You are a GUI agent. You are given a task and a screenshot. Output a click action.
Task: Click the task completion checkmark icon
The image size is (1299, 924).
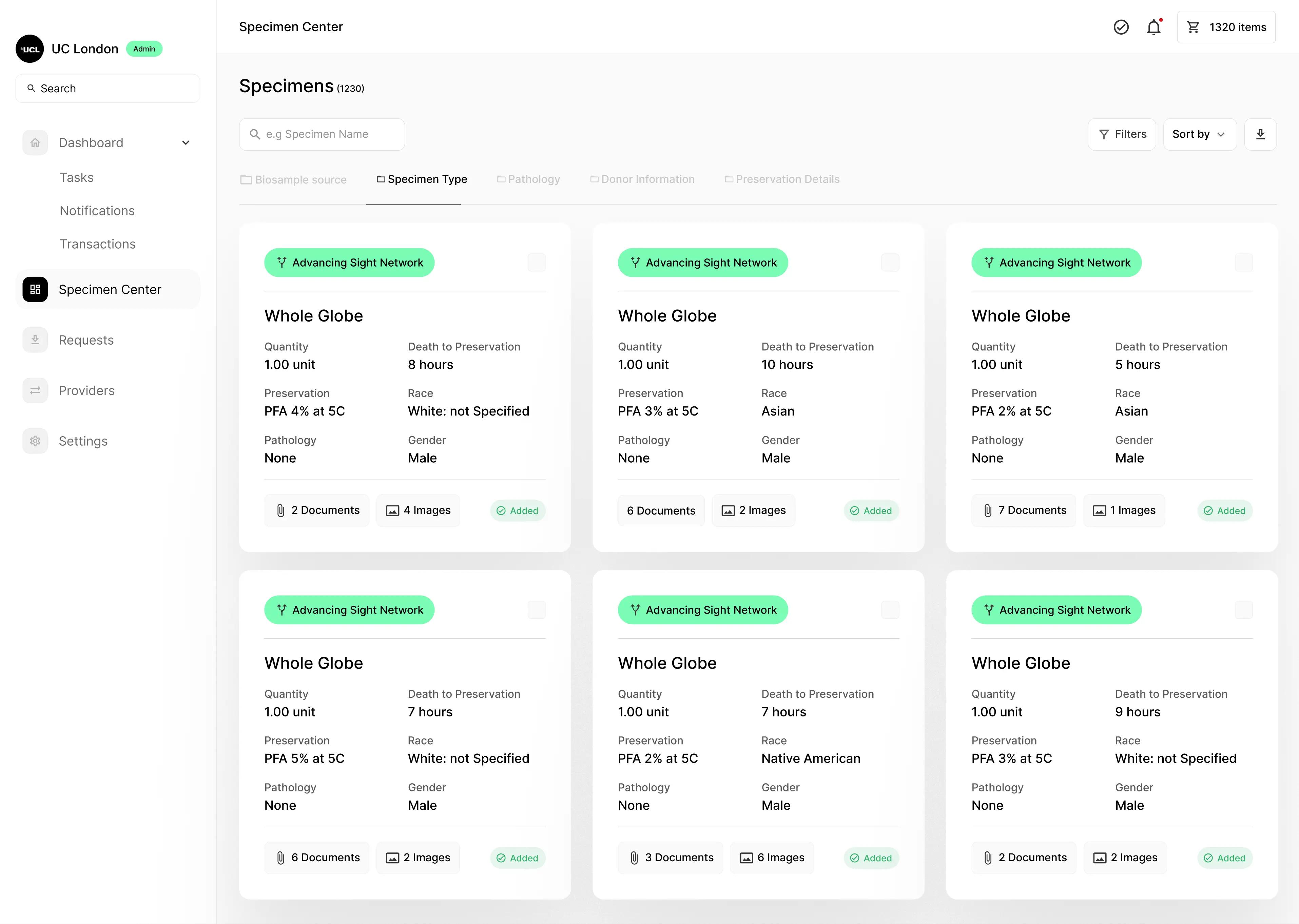pos(1121,27)
